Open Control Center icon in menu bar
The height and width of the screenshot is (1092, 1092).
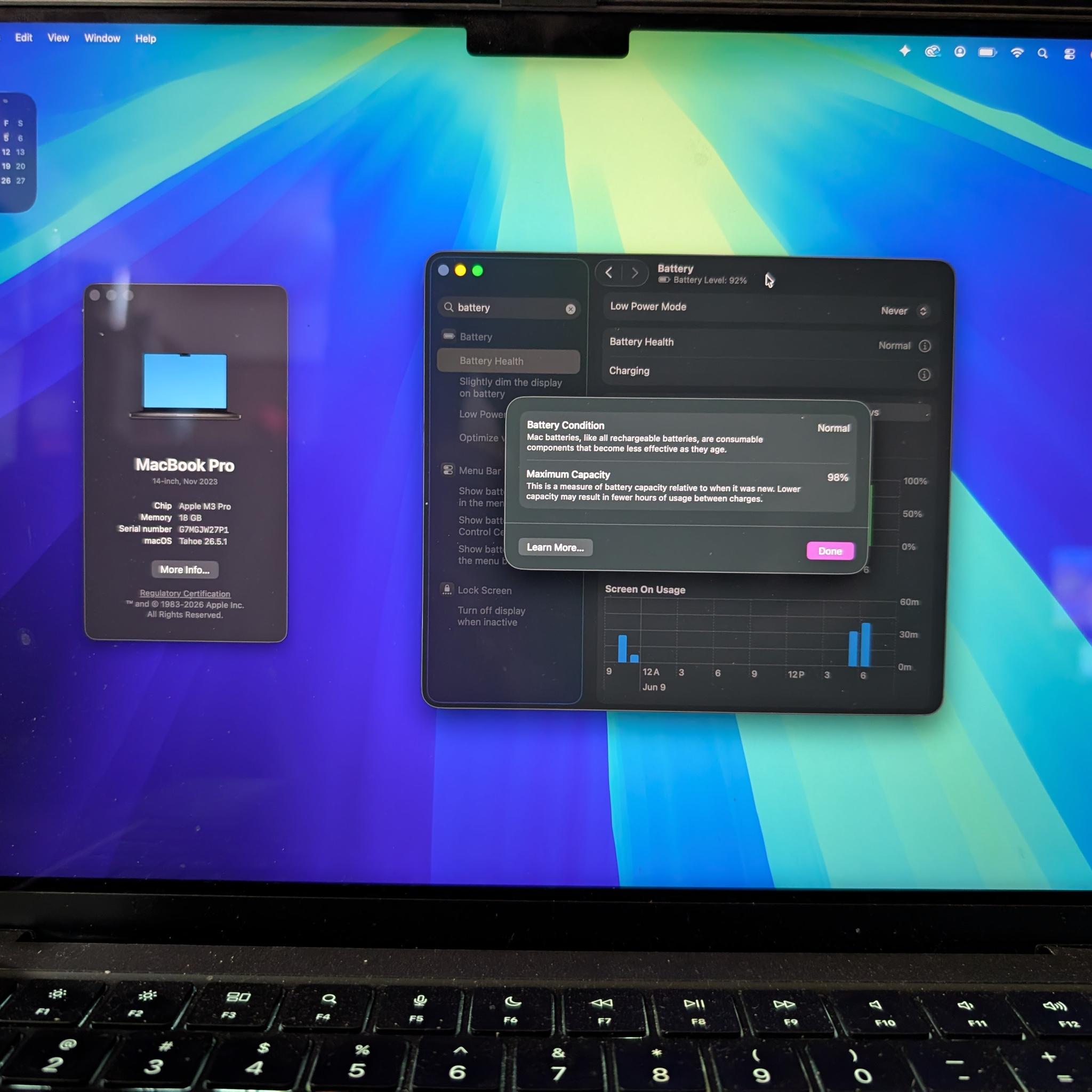[1070, 54]
